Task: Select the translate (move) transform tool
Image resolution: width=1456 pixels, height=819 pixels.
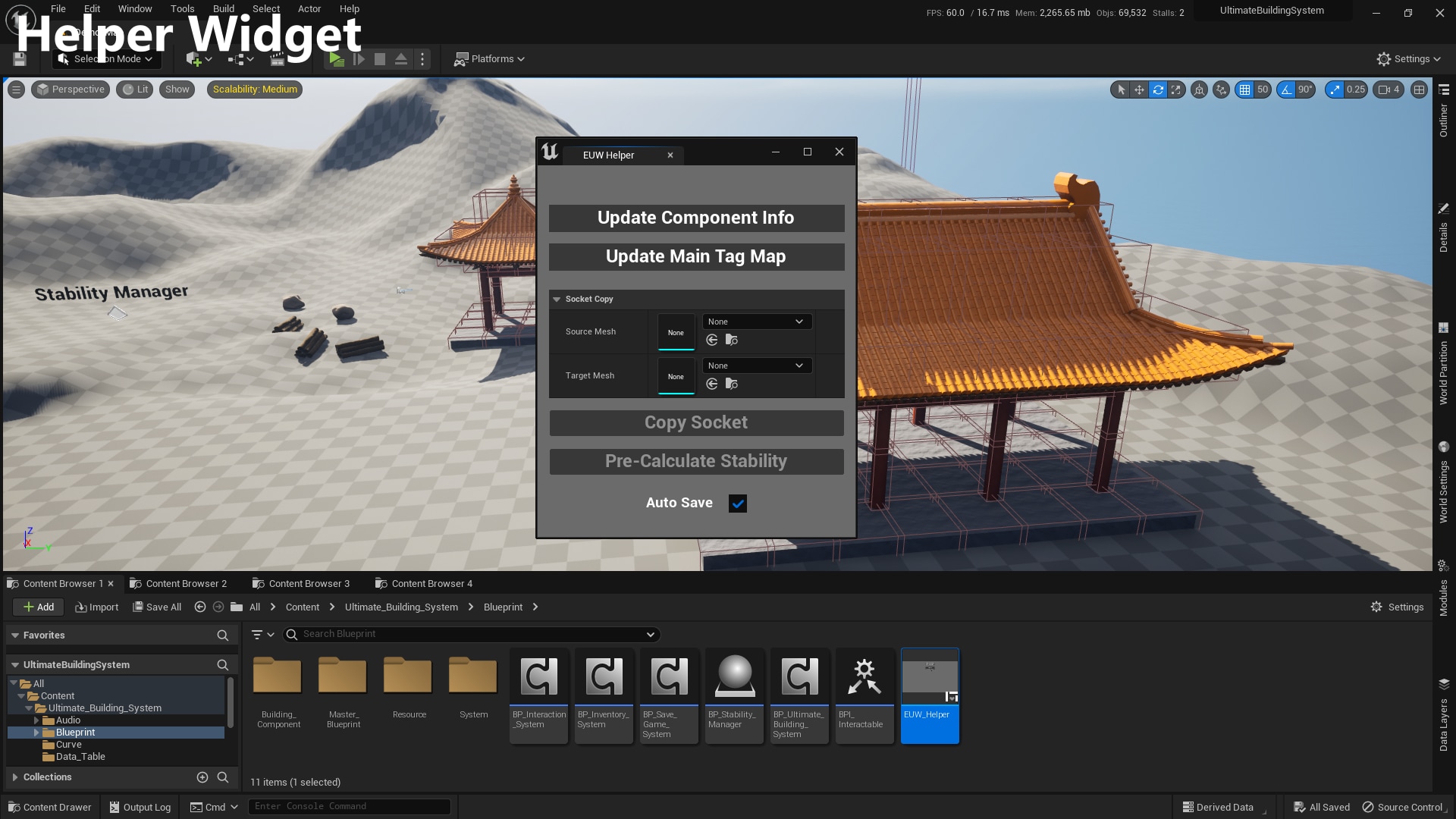Action: click(x=1139, y=89)
